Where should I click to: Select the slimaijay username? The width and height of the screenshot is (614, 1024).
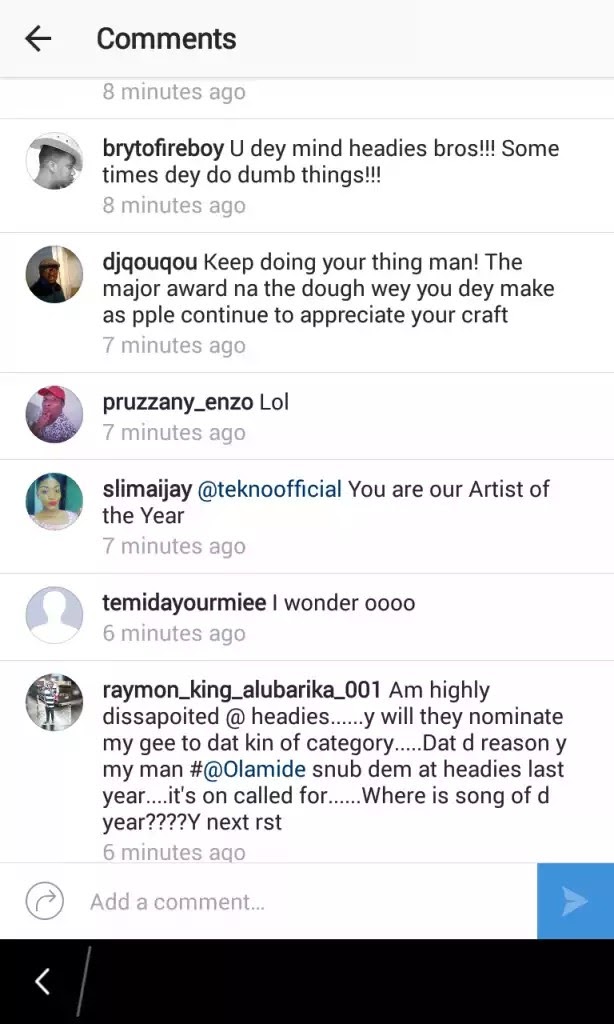point(147,490)
